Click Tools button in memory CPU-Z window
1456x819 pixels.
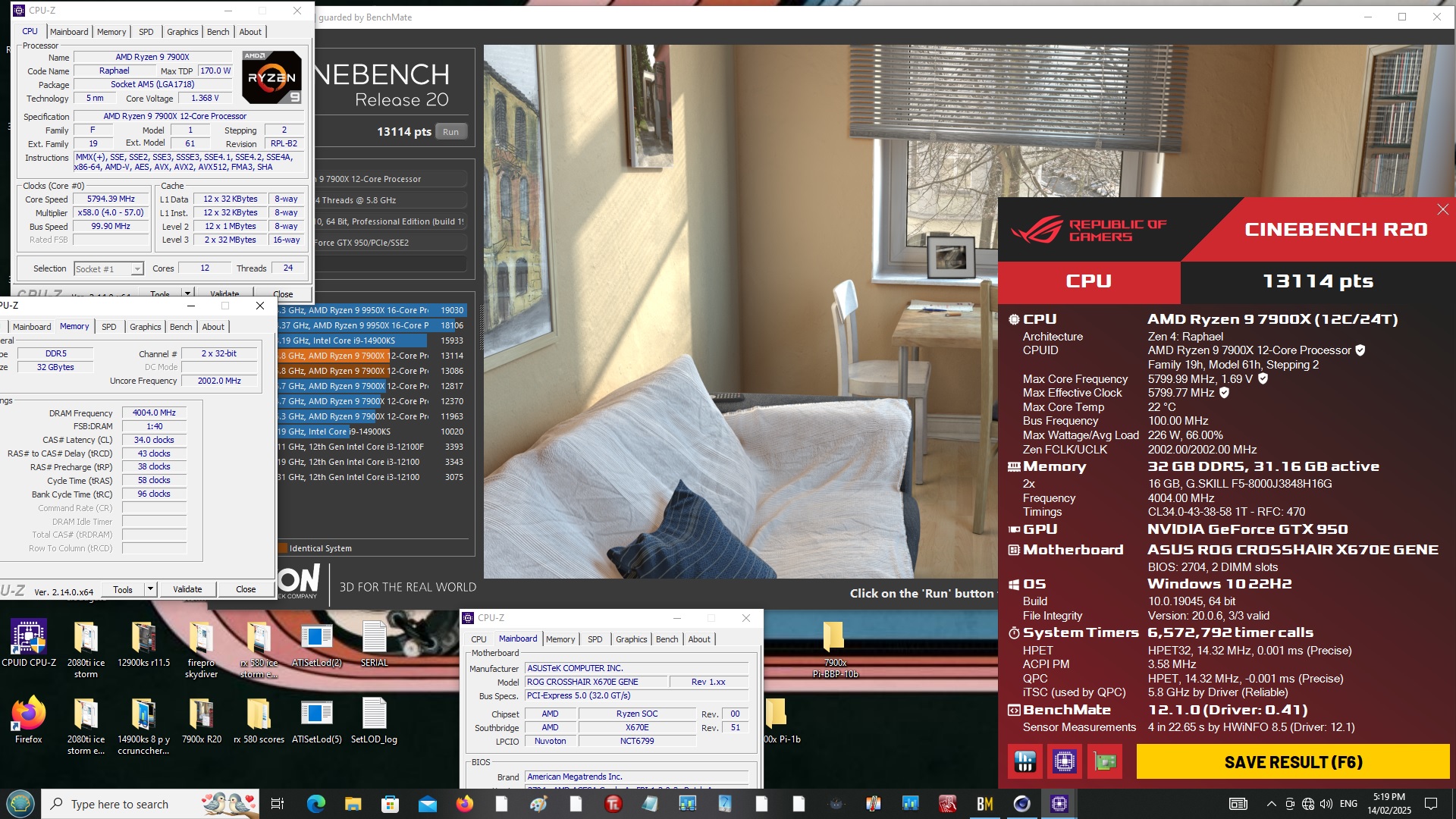click(x=123, y=589)
